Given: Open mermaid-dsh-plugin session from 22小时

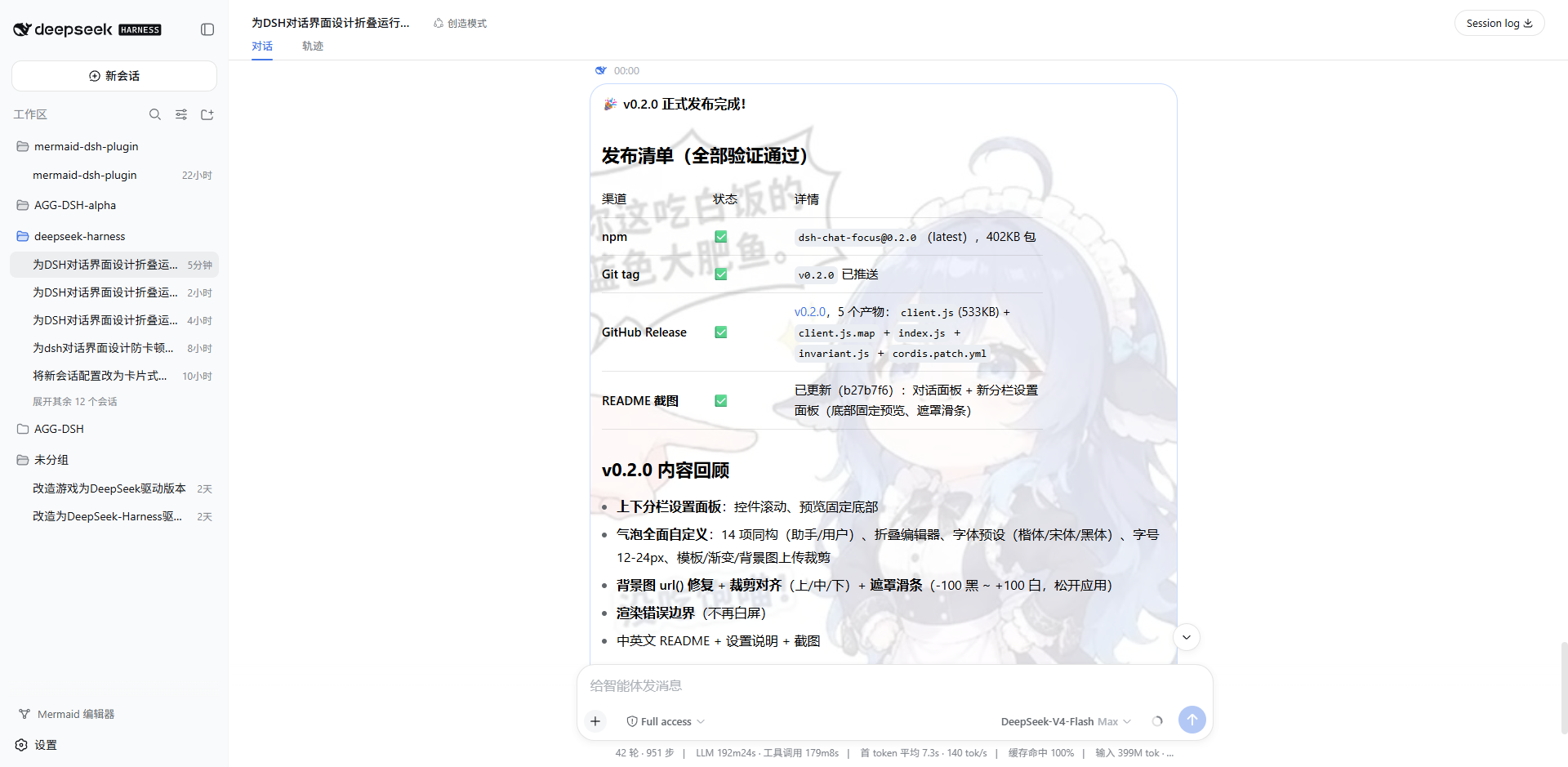Looking at the screenshot, I should pos(114,175).
